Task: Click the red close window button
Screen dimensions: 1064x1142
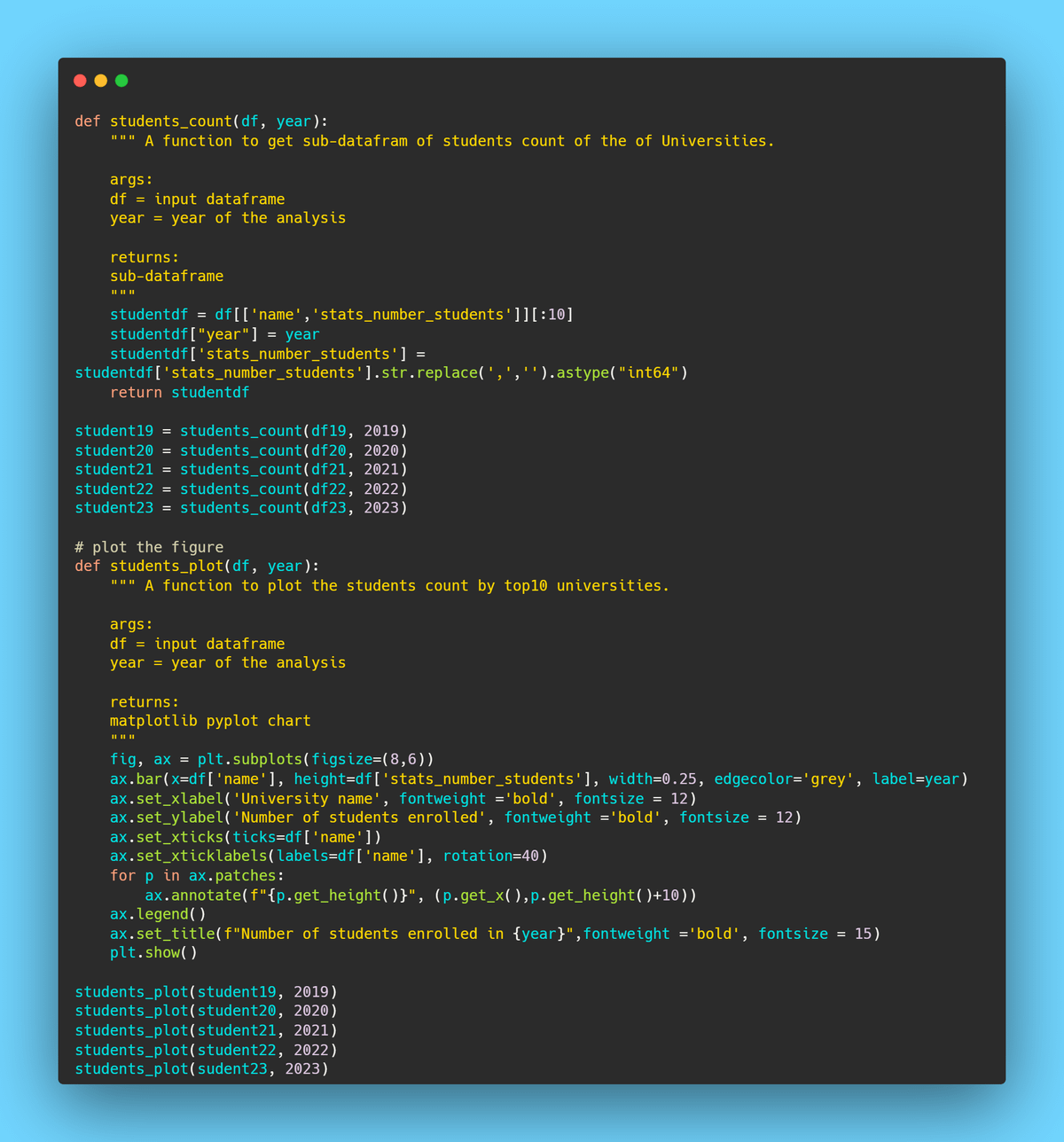Action: [x=80, y=81]
